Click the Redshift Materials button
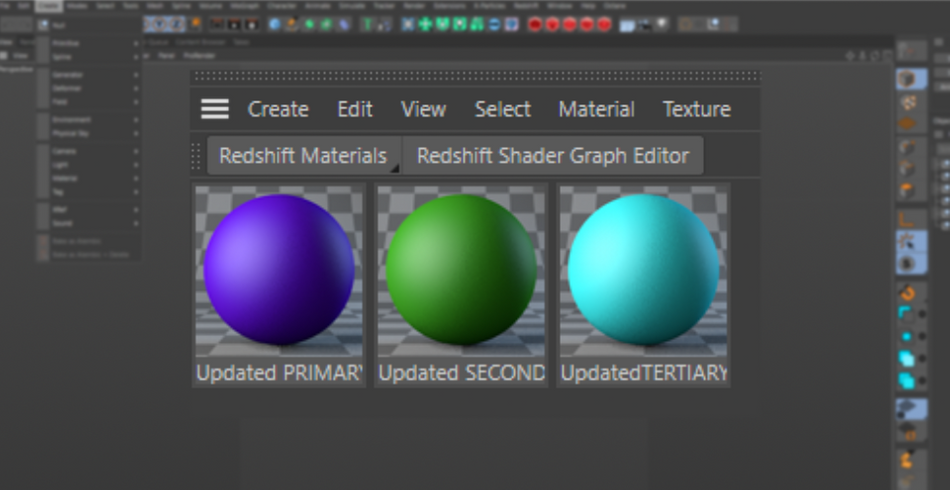The image size is (950, 490). coord(303,156)
